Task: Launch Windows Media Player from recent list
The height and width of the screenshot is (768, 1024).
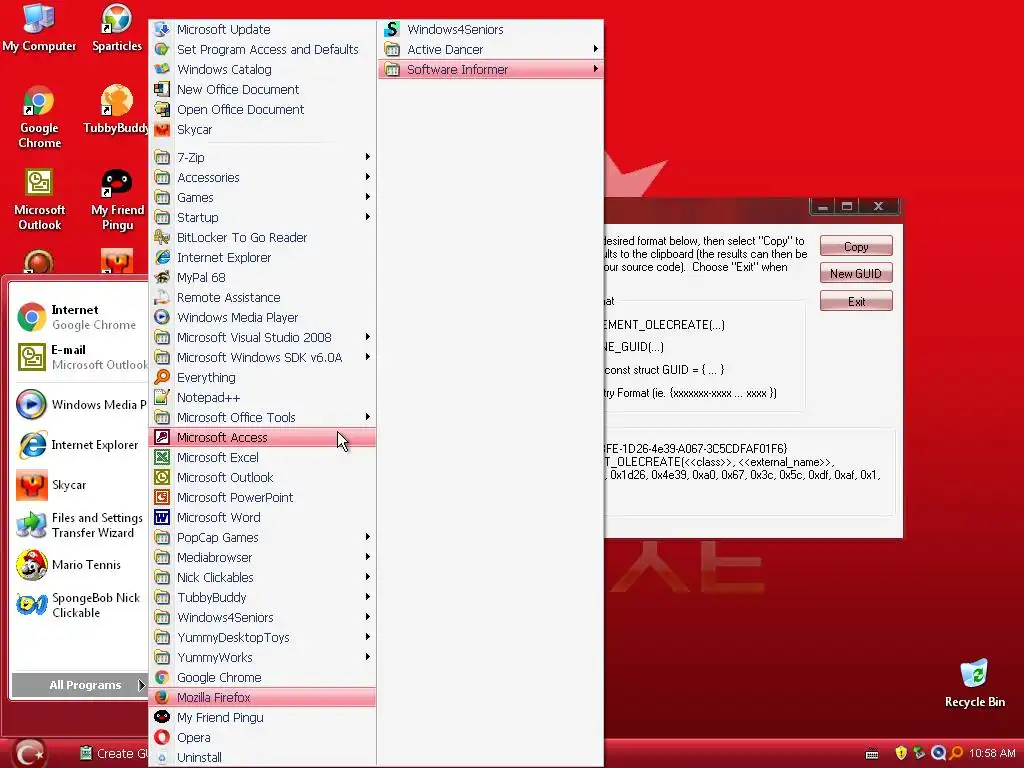Action: tap(78, 404)
